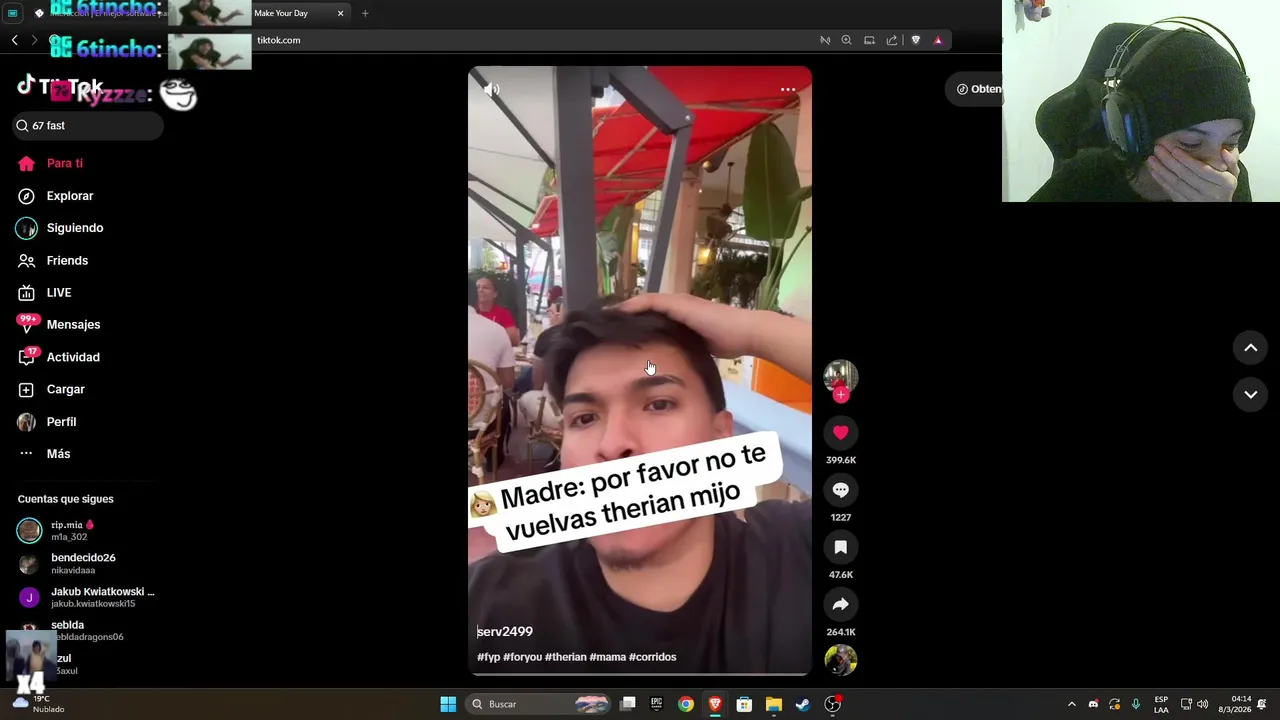Open the comments showing 1227
The height and width of the screenshot is (720, 1280).
tap(840, 490)
